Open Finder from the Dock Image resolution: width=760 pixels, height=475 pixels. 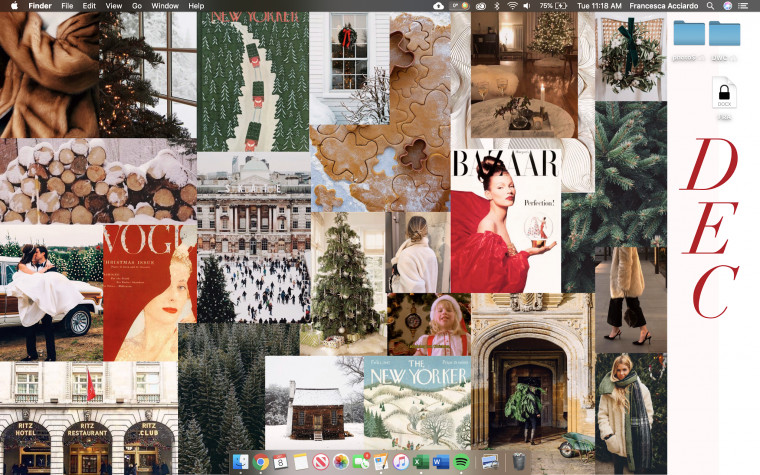click(x=240, y=462)
